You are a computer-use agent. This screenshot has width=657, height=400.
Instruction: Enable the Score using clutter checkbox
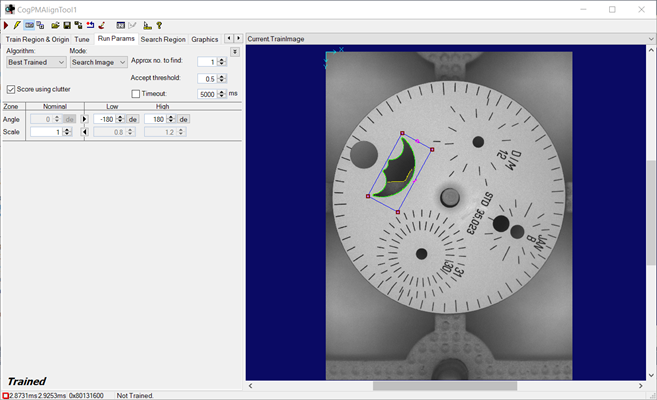[10, 89]
